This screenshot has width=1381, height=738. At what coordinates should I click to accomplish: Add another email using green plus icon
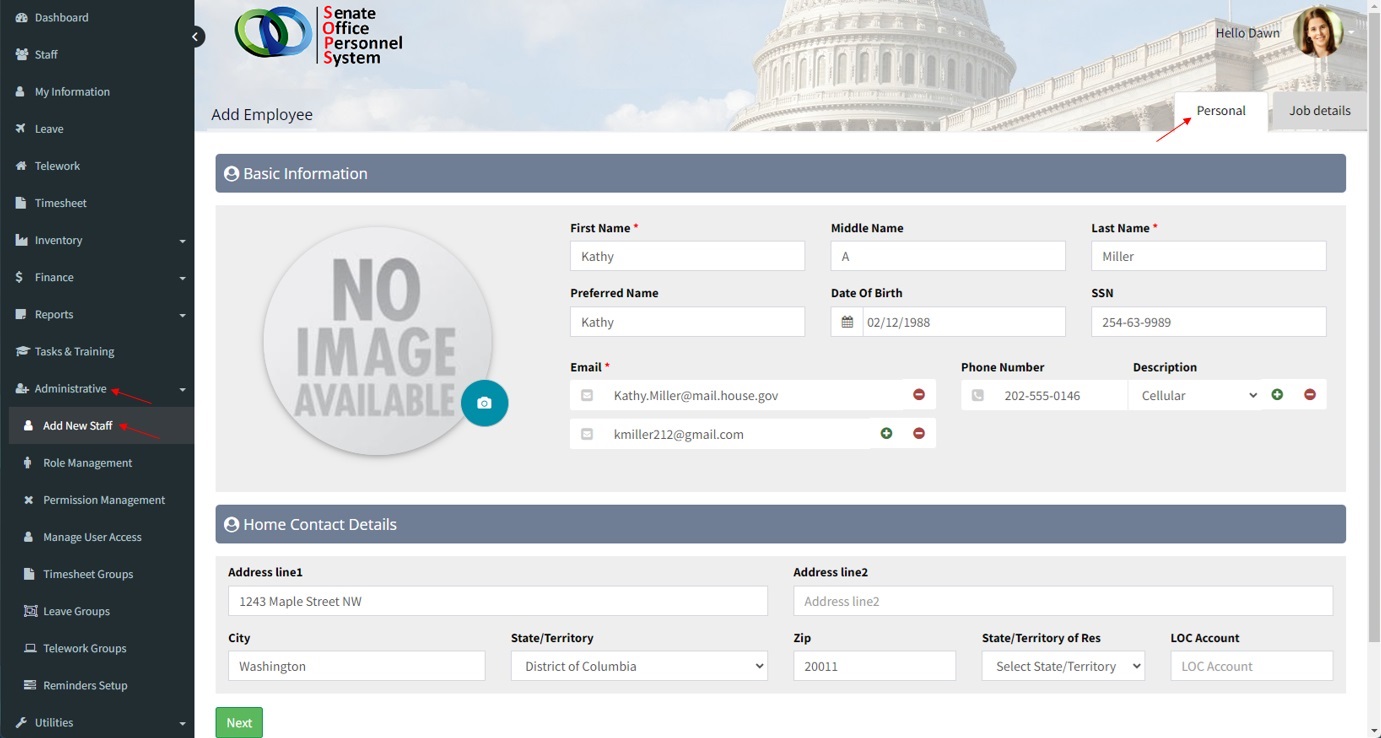(886, 434)
